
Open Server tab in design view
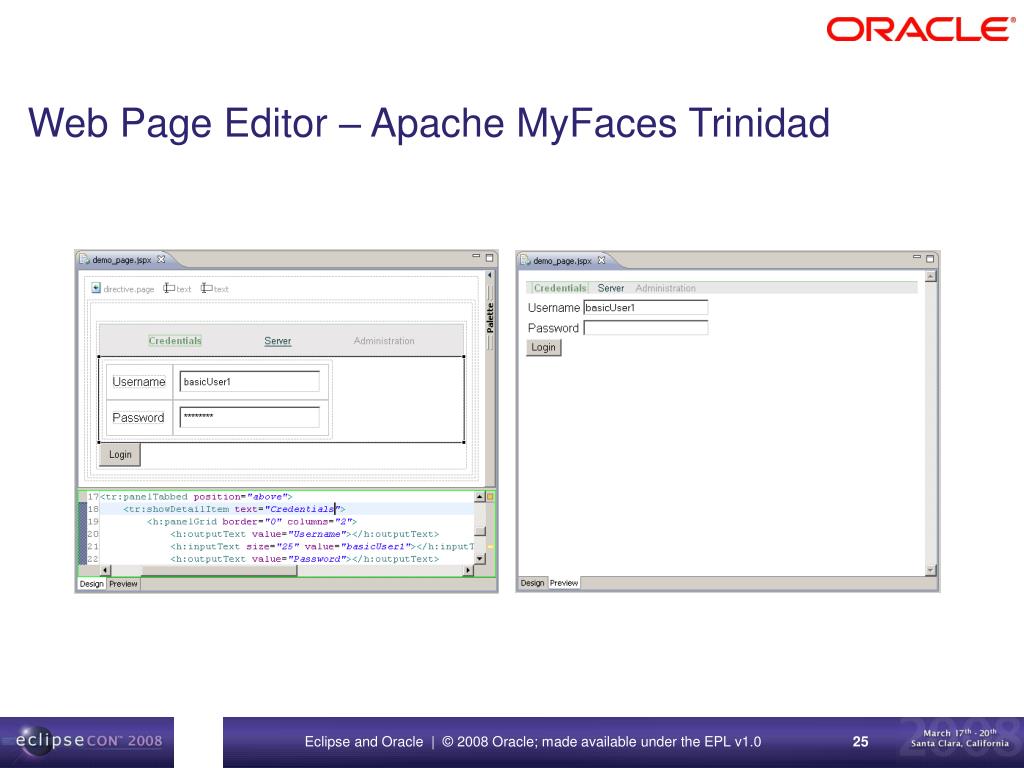point(278,341)
